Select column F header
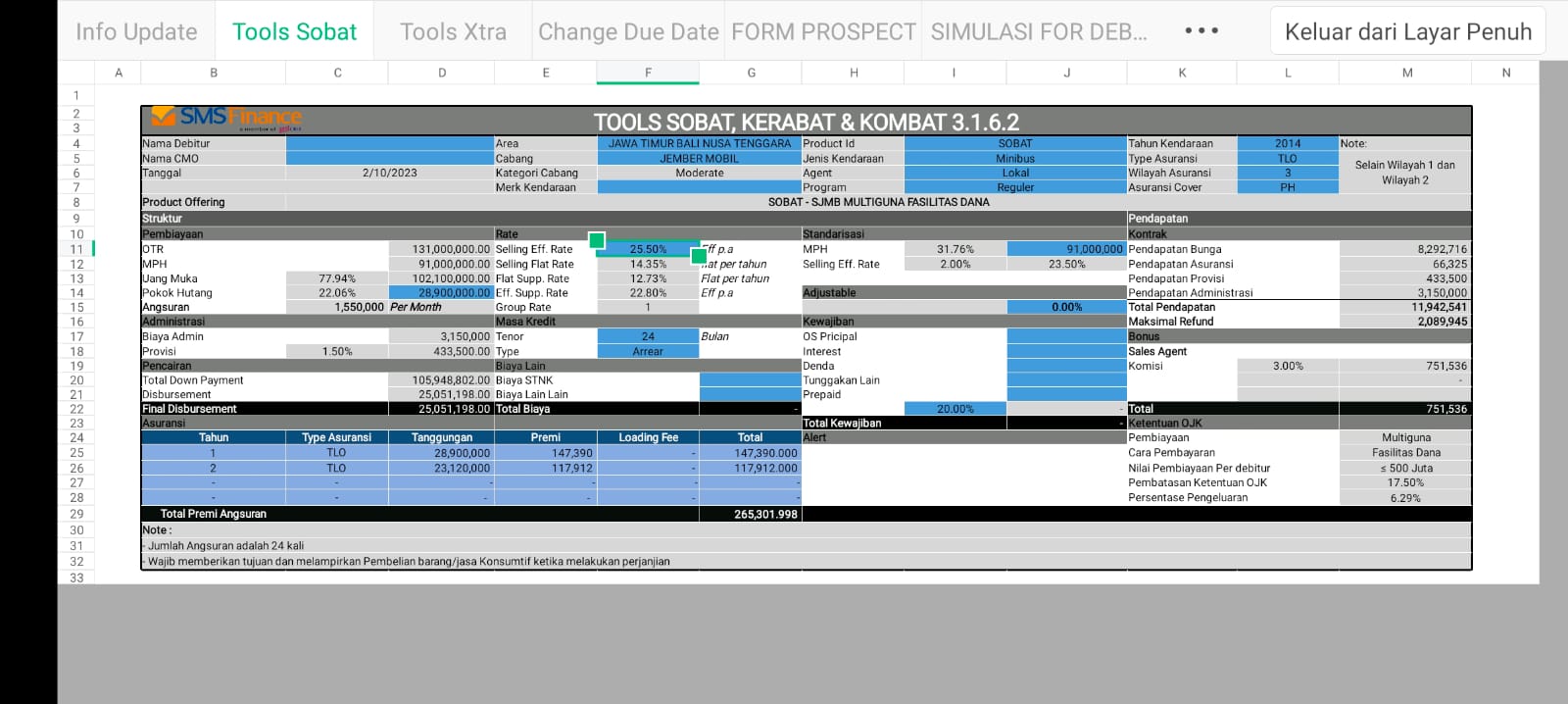 (648, 73)
